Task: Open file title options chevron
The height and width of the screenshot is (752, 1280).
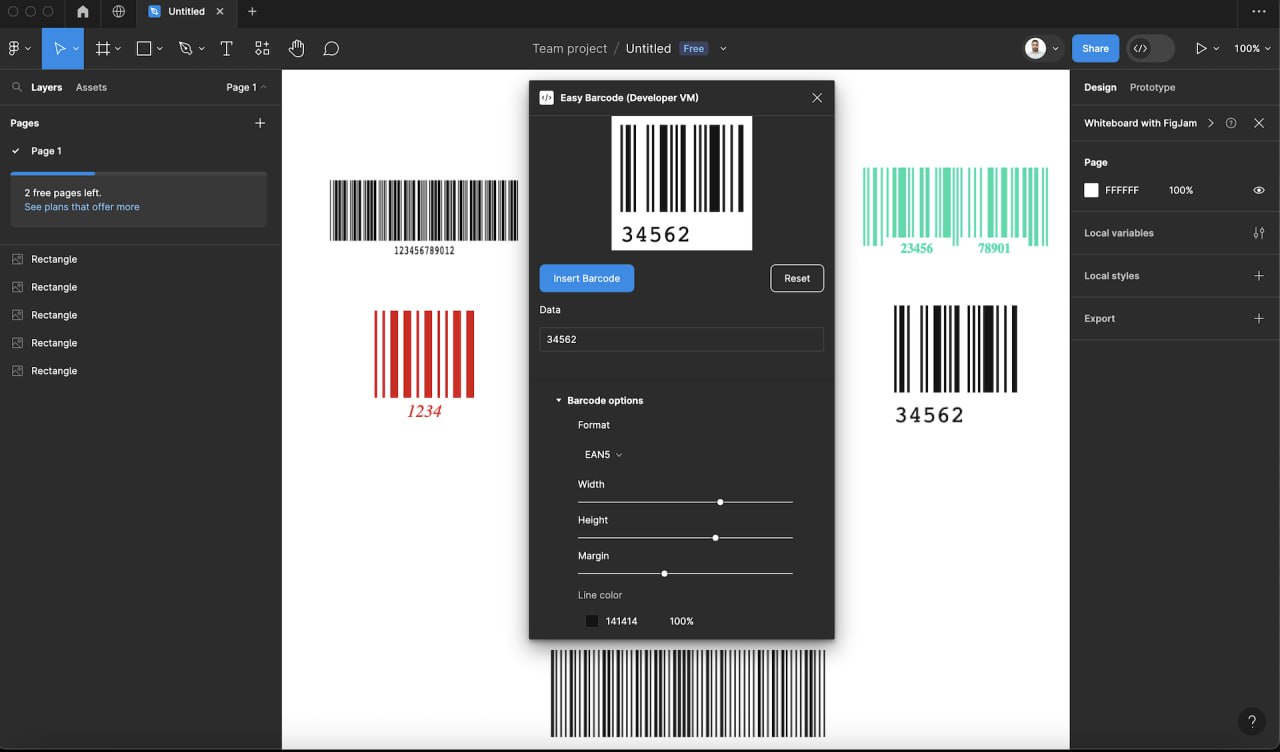Action: point(723,49)
